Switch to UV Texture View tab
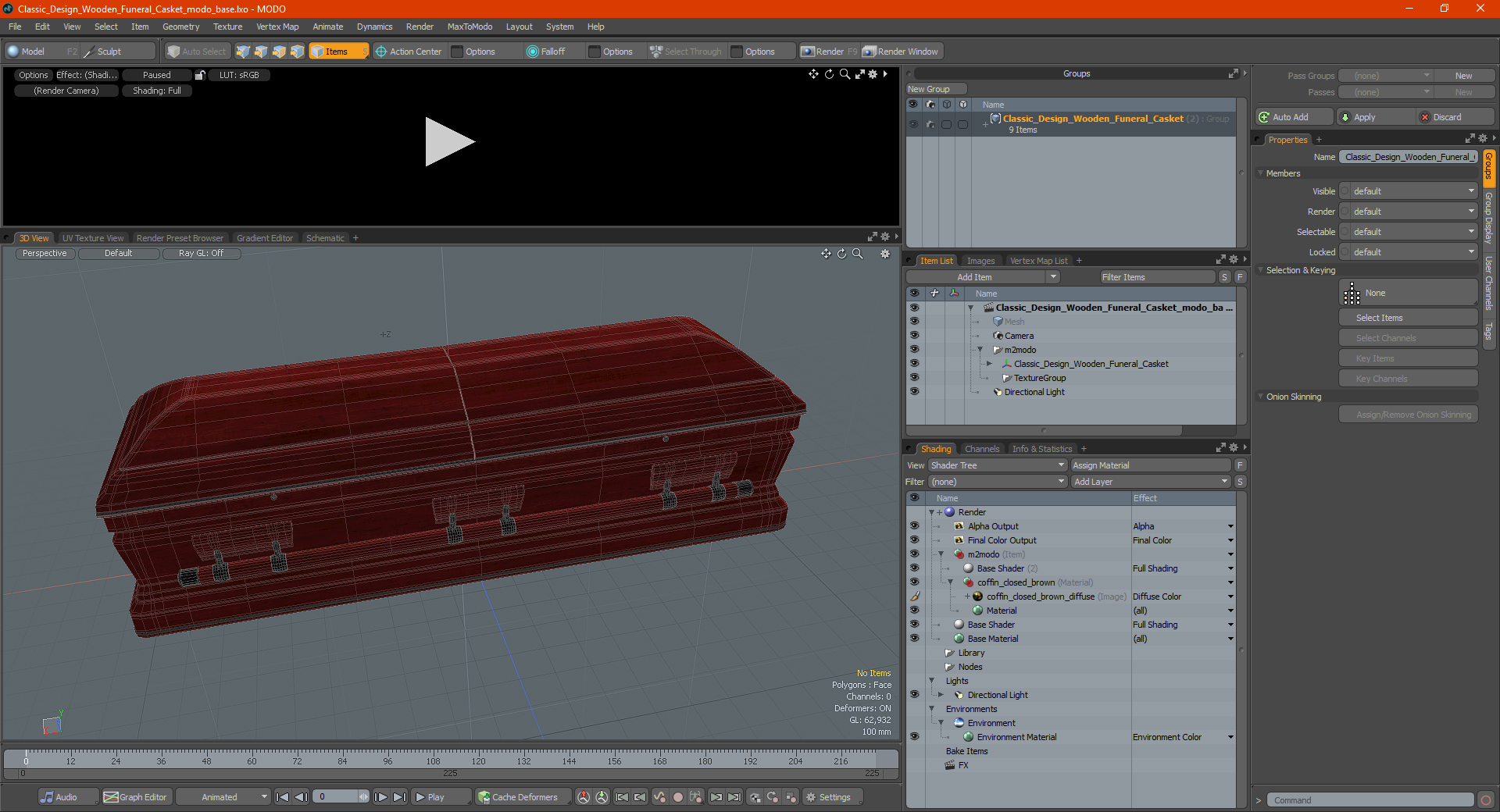This screenshot has height=812, width=1500. pyautogui.click(x=93, y=238)
